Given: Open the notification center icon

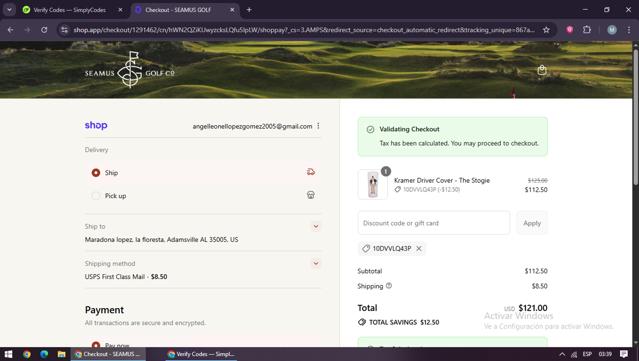Looking at the screenshot, I should (624, 354).
